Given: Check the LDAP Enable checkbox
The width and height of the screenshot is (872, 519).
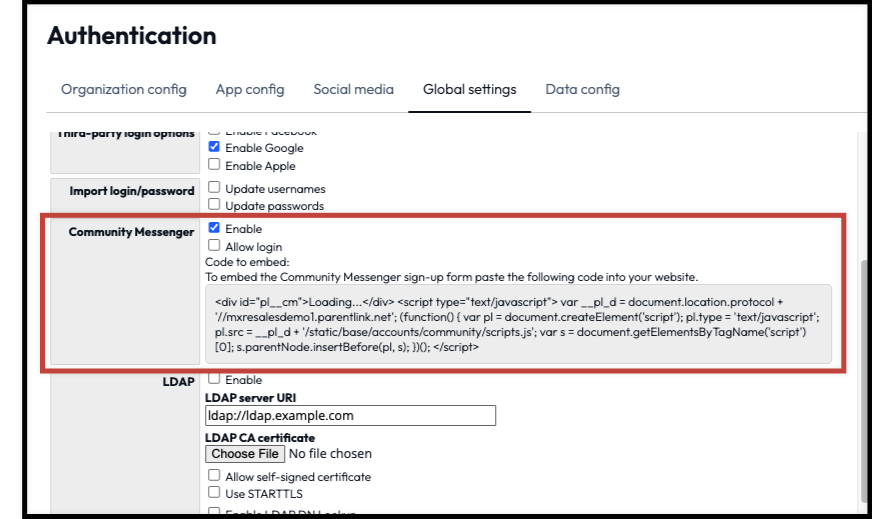Looking at the screenshot, I should click(214, 380).
